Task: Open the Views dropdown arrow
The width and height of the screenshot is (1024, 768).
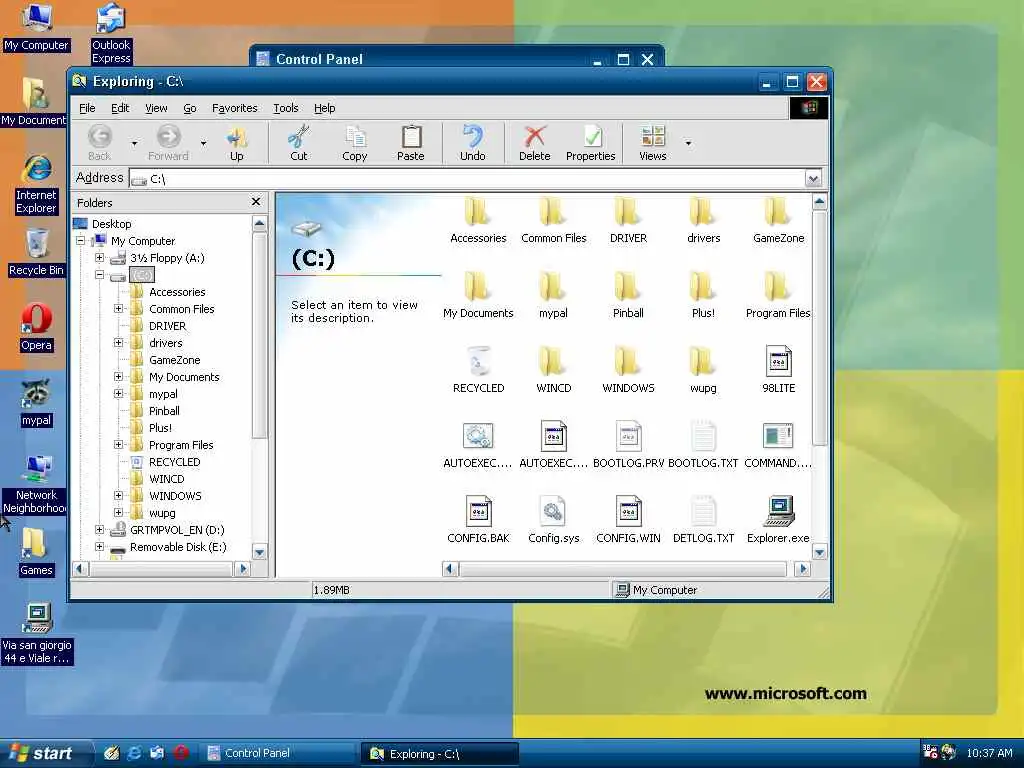Action: (x=688, y=142)
